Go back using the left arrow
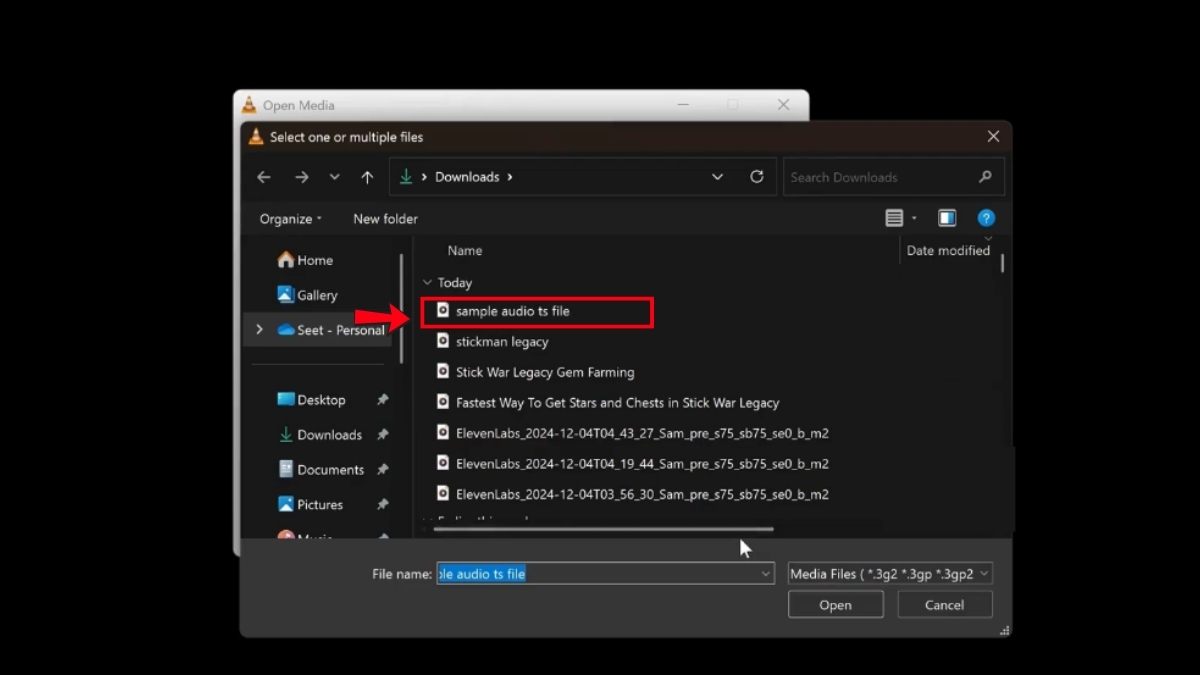Viewport: 1200px width, 675px height. tap(264, 177)
